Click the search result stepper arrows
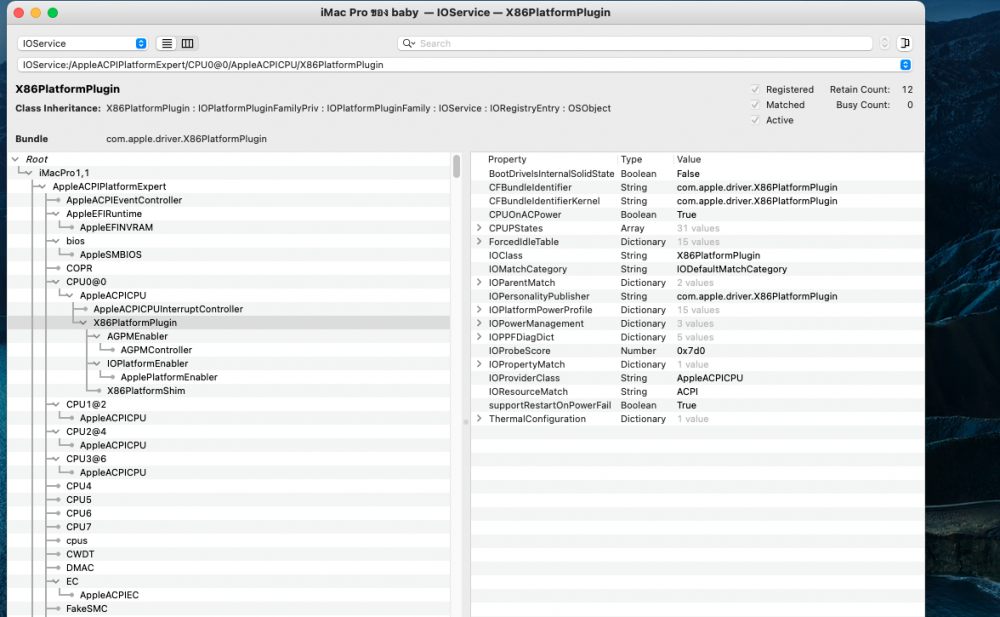Image resolution: width=1000 pixels, height=617 pixels. point(884,43)
